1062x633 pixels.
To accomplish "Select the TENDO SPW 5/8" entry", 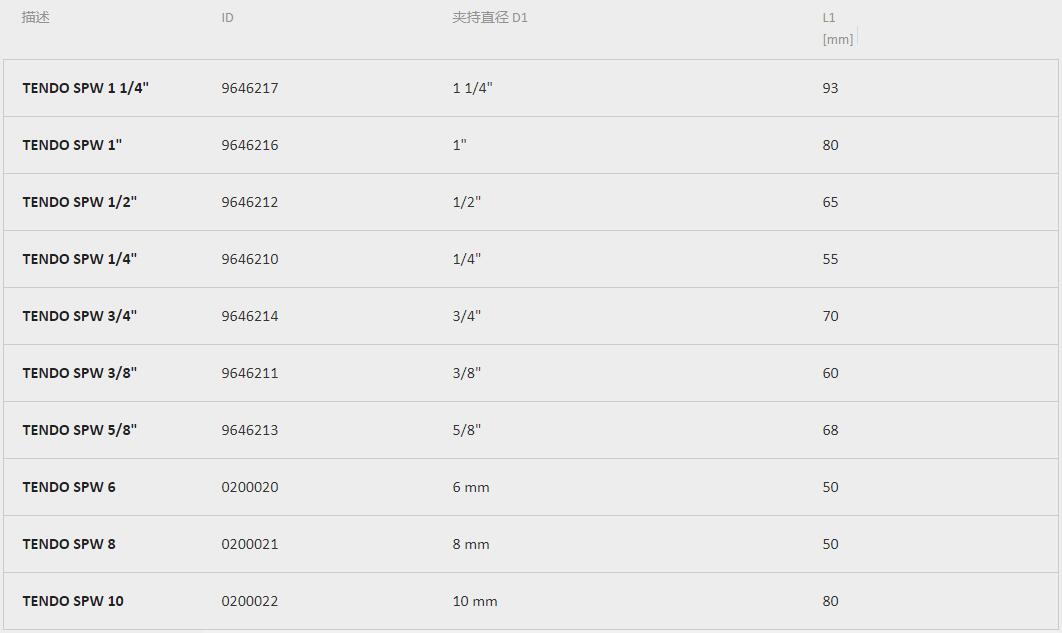I will click(x=79, y=430).
